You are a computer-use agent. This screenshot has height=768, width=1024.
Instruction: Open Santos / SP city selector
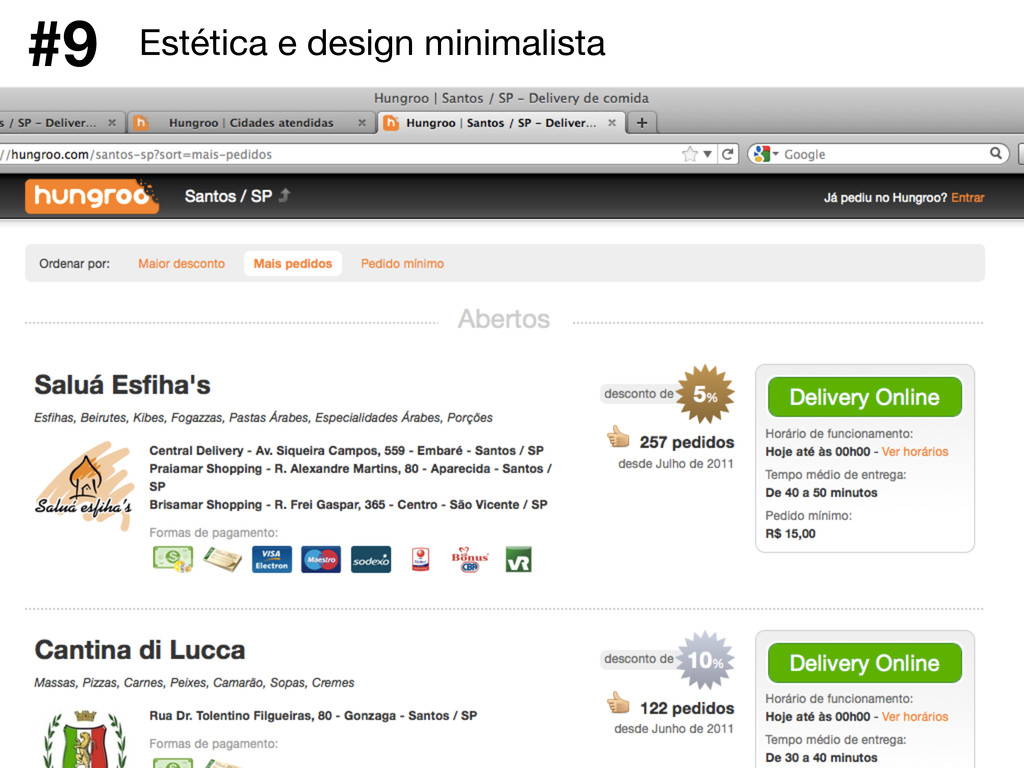click(x=228, y=196)
